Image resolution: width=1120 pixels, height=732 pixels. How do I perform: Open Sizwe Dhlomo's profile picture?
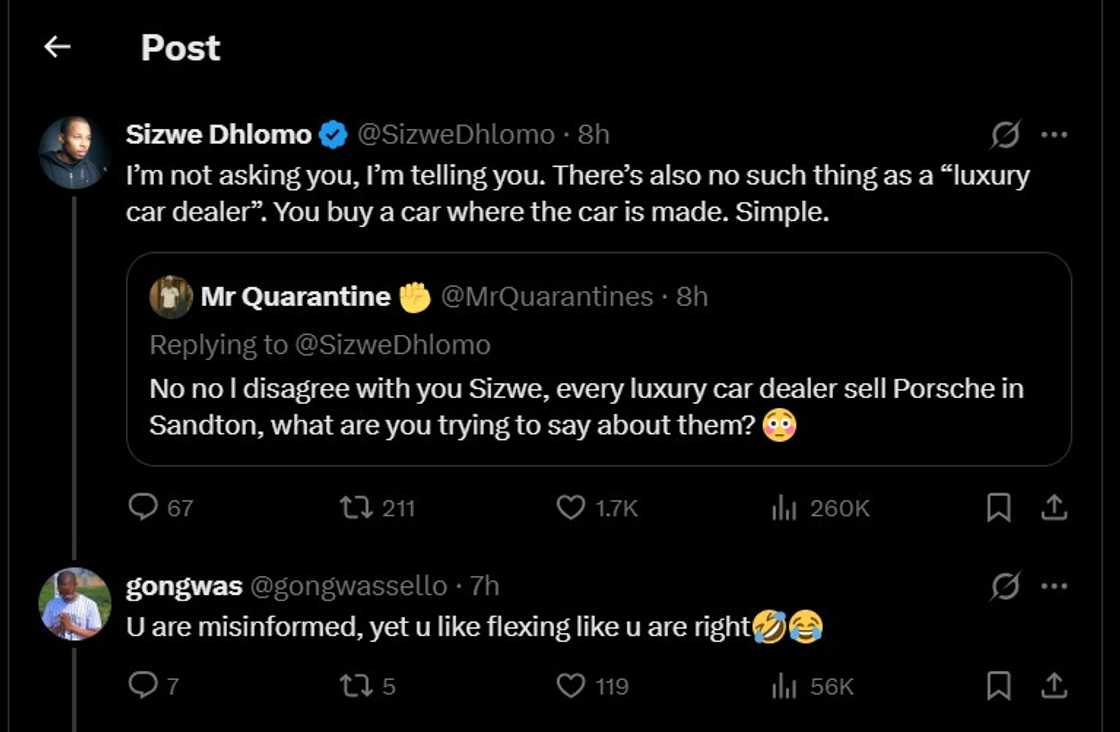click(x=74, y=152)
